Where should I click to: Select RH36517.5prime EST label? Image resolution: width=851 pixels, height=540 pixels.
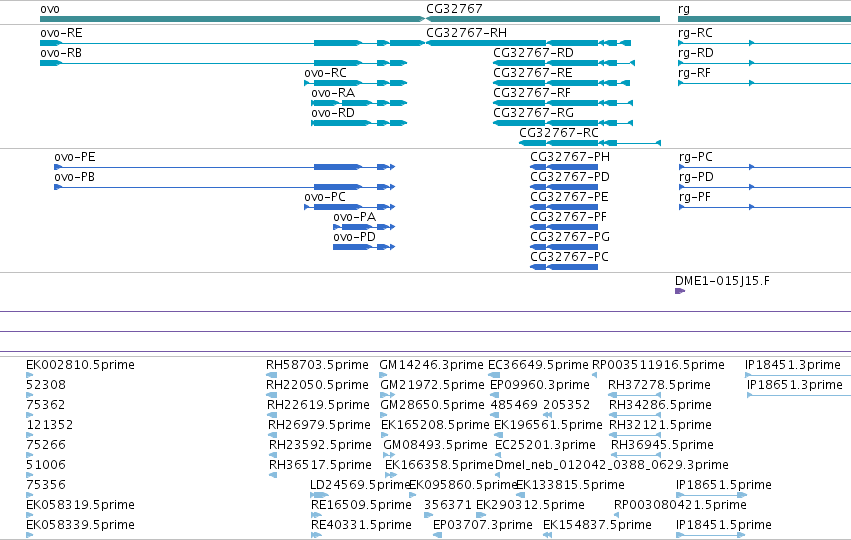(x=320, y=465)
